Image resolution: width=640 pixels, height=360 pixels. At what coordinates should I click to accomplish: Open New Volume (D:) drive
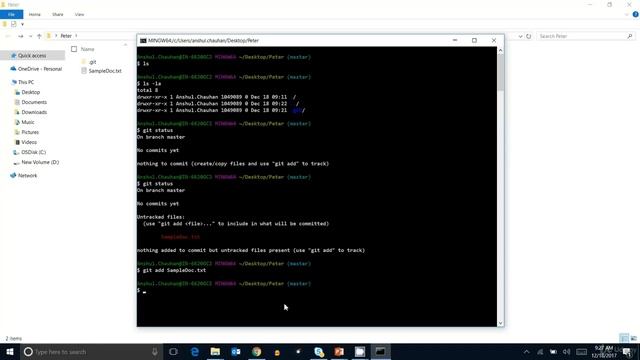point(40,162)
